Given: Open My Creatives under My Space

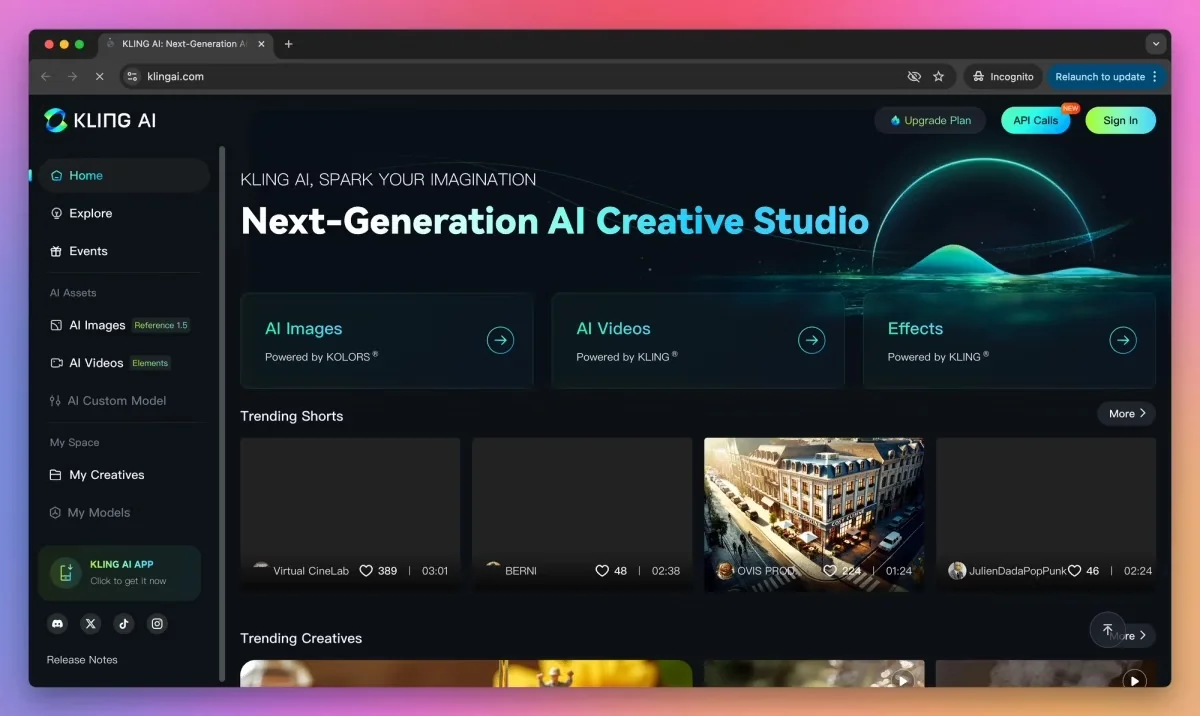Looking at the screenshot, I should [x=107, y=474].
